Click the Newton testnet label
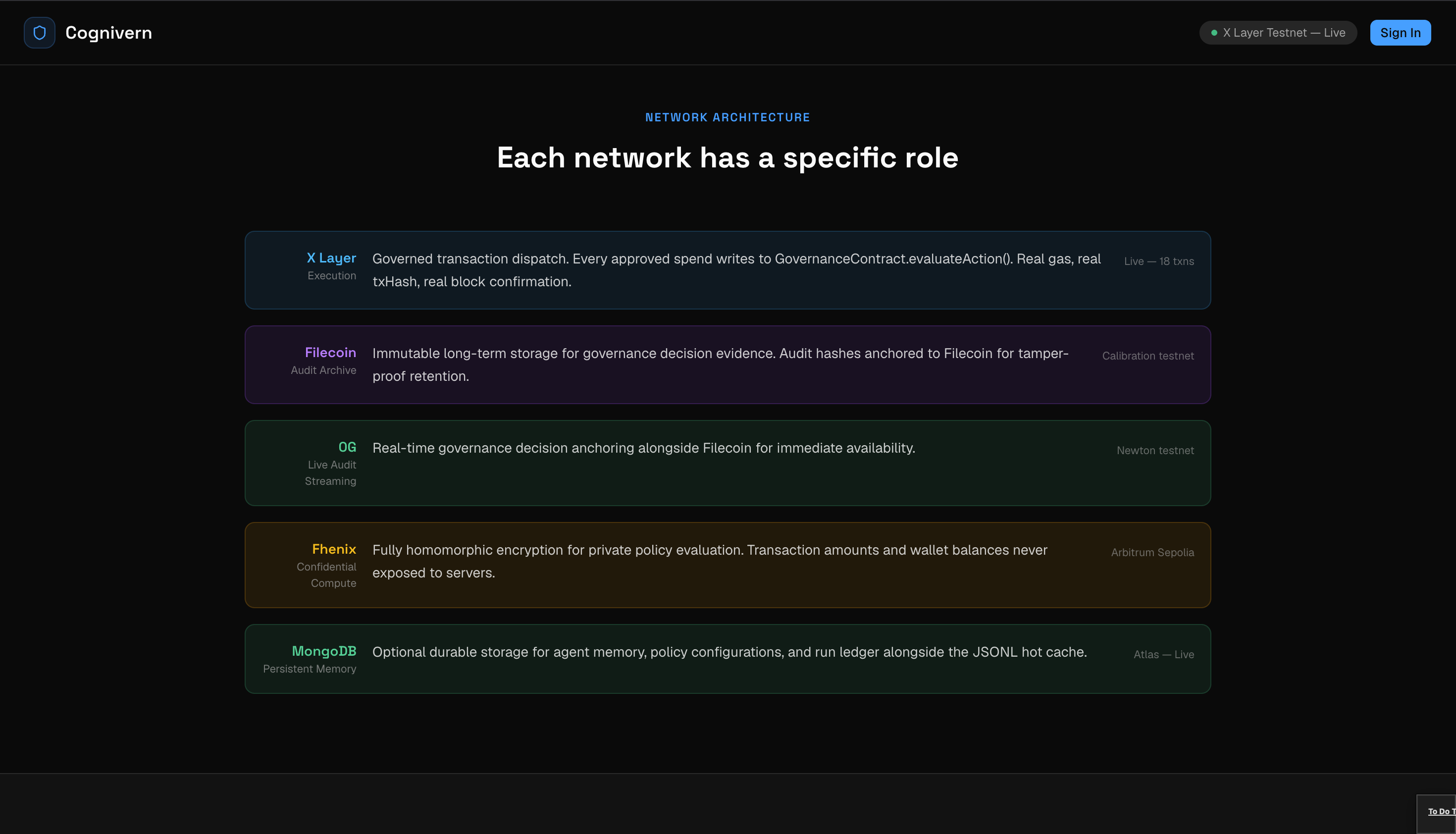1456x834 pixels. point(1155,450)
